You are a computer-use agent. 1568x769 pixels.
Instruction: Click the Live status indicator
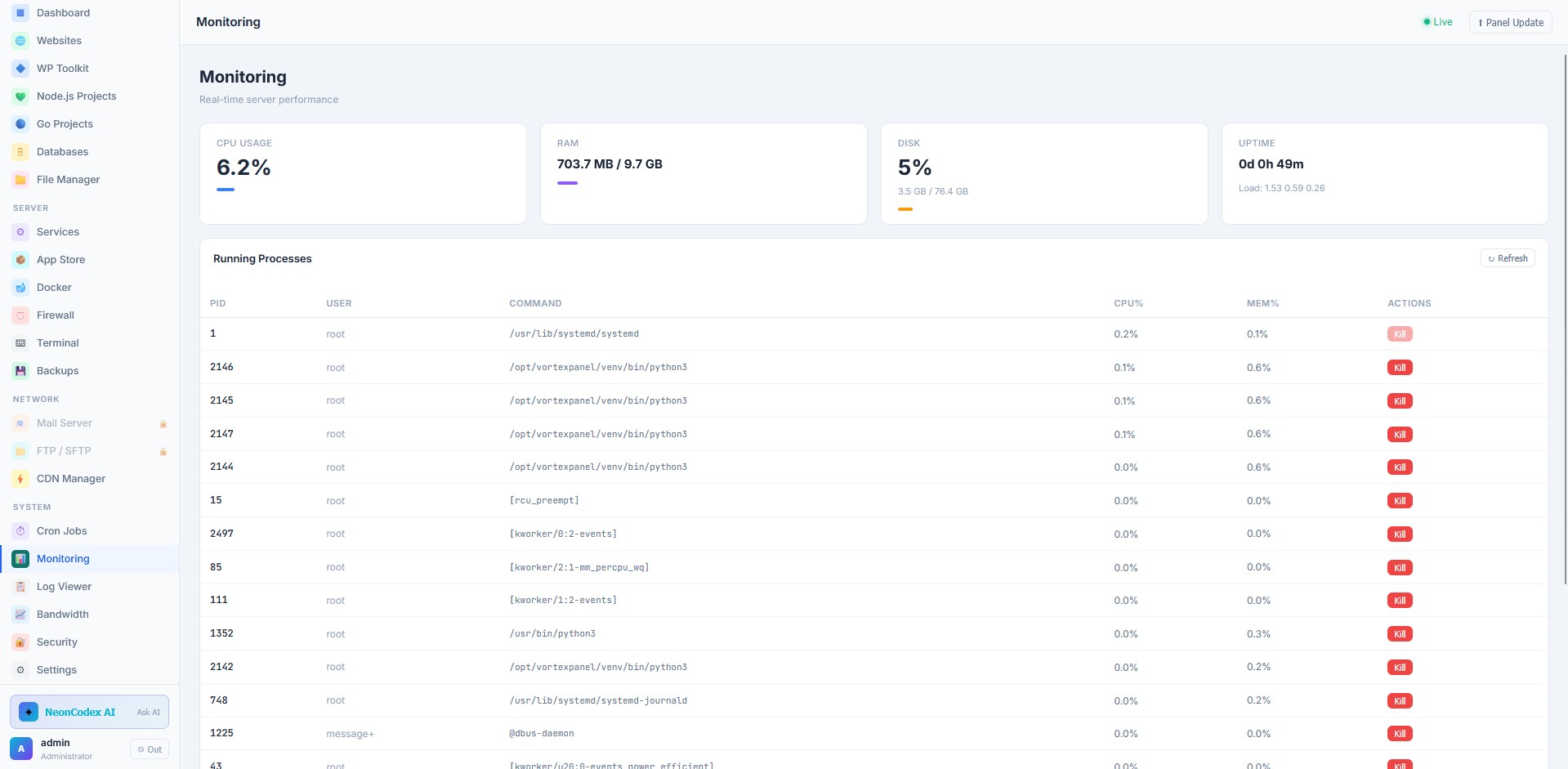click(1437, 22)
